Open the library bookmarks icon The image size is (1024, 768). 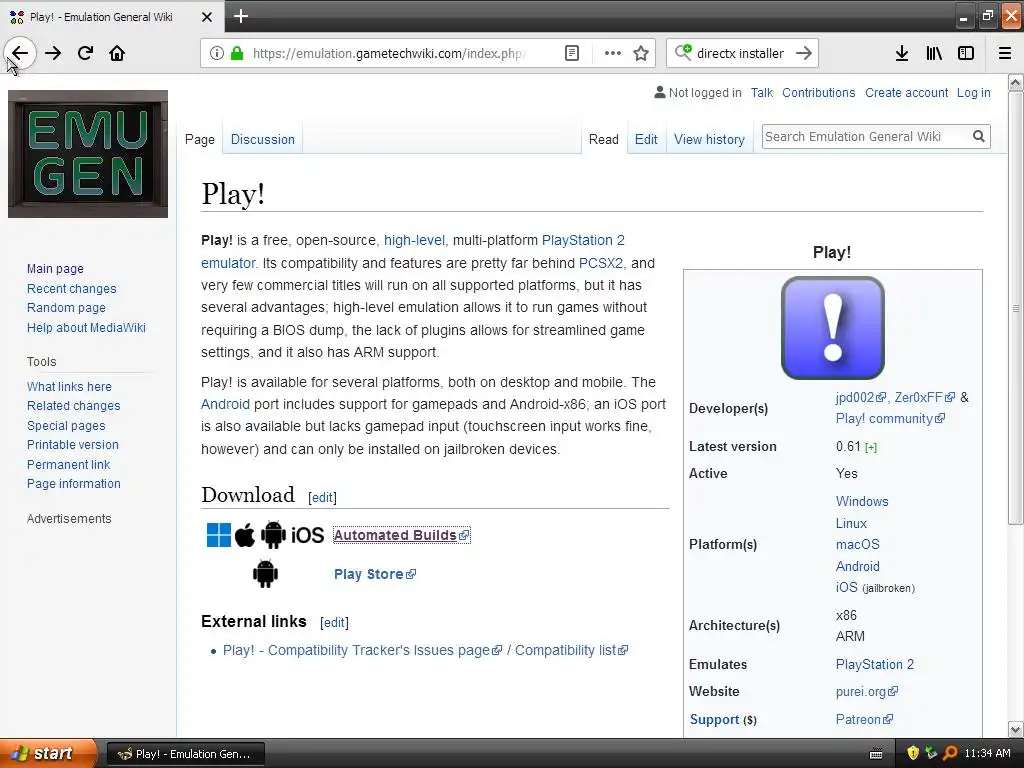pyautogui.click(x=934, y=53)
